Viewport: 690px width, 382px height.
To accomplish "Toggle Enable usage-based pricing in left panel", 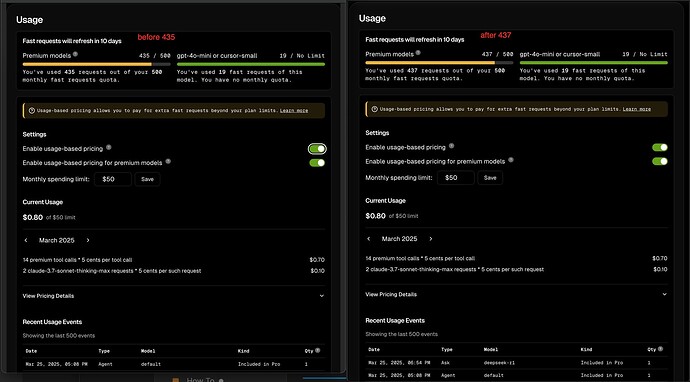I will [317, 149].
